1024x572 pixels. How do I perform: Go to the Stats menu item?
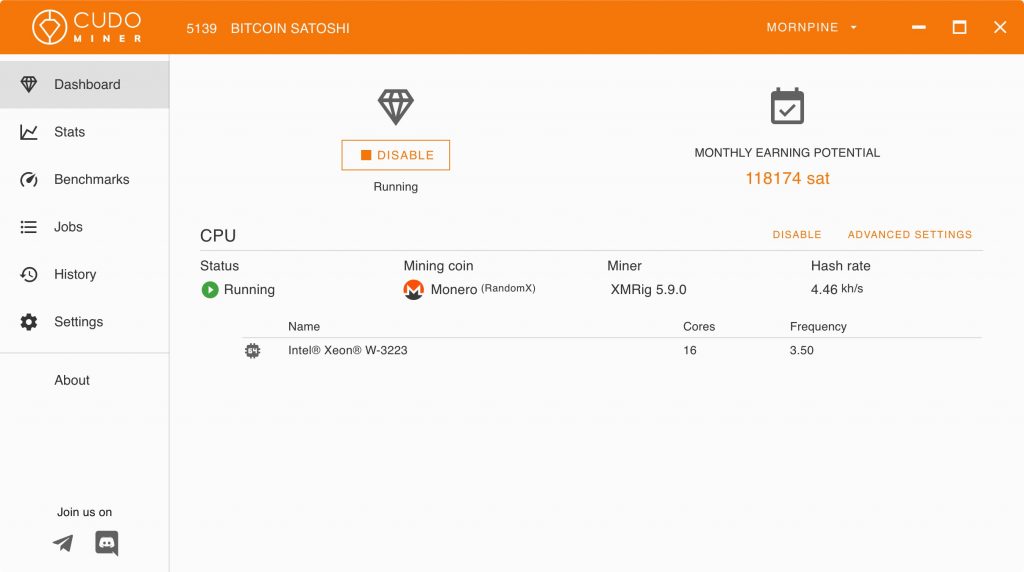[x=84, y=132]
